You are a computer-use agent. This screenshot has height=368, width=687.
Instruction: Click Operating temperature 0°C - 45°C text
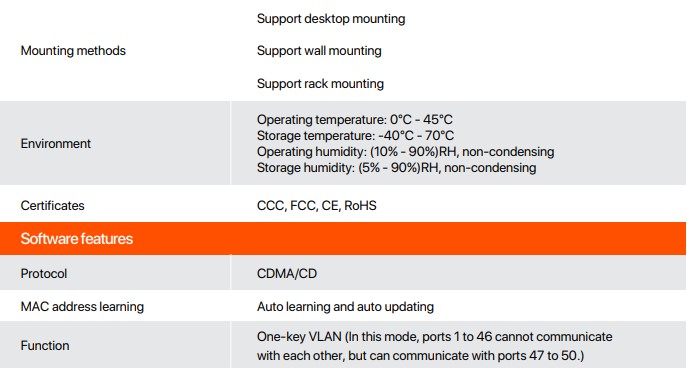coord(354,120)
